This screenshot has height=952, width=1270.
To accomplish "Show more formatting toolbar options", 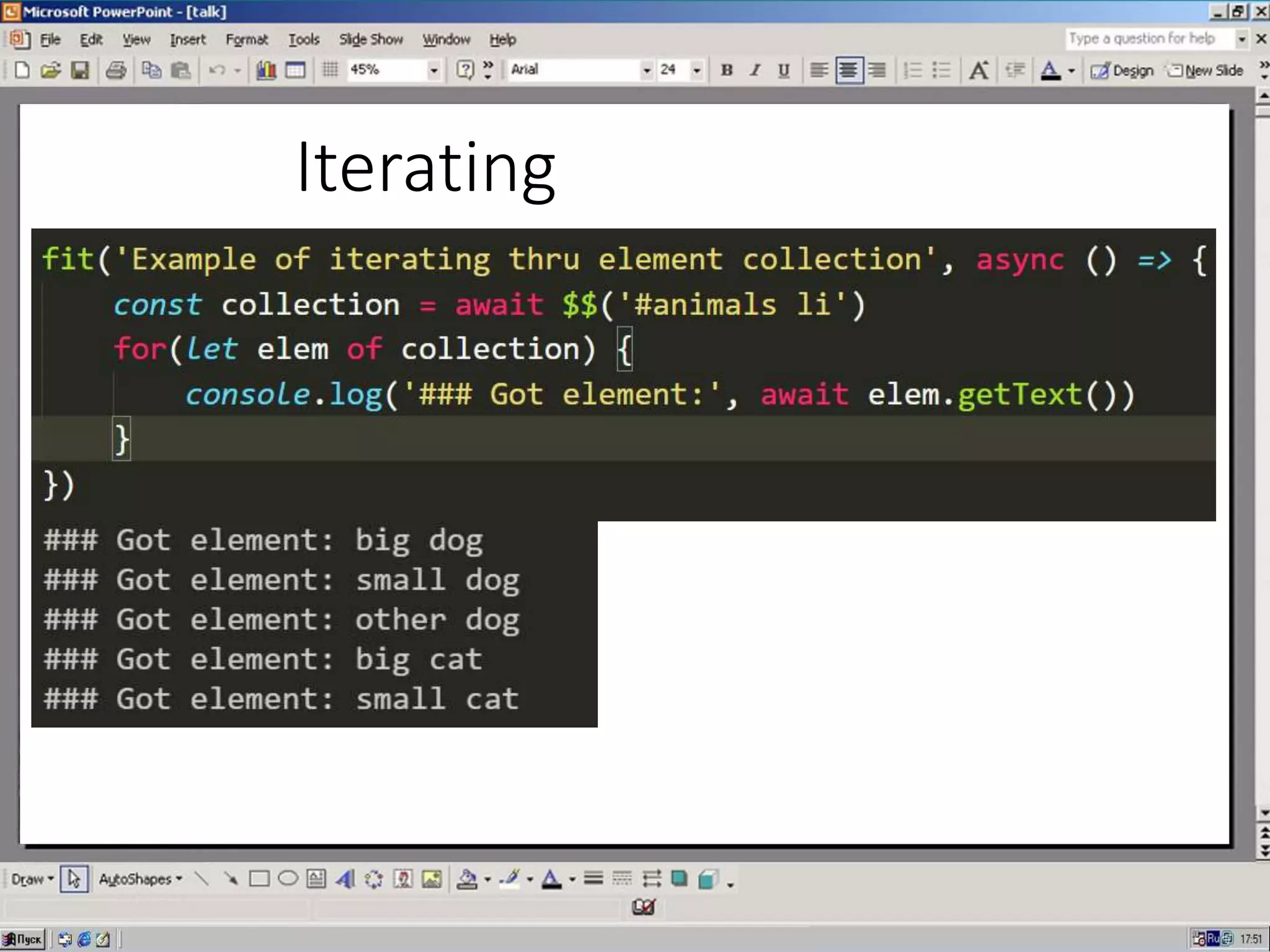I will coord(1264,70).
